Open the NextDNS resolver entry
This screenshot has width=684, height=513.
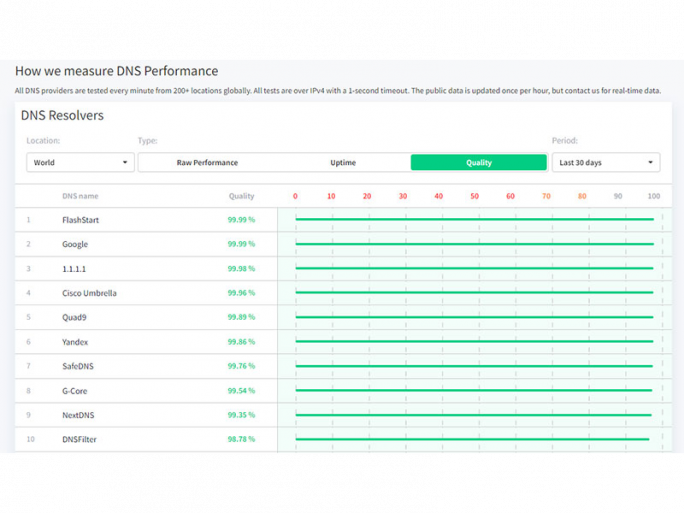tap(78, 415)
